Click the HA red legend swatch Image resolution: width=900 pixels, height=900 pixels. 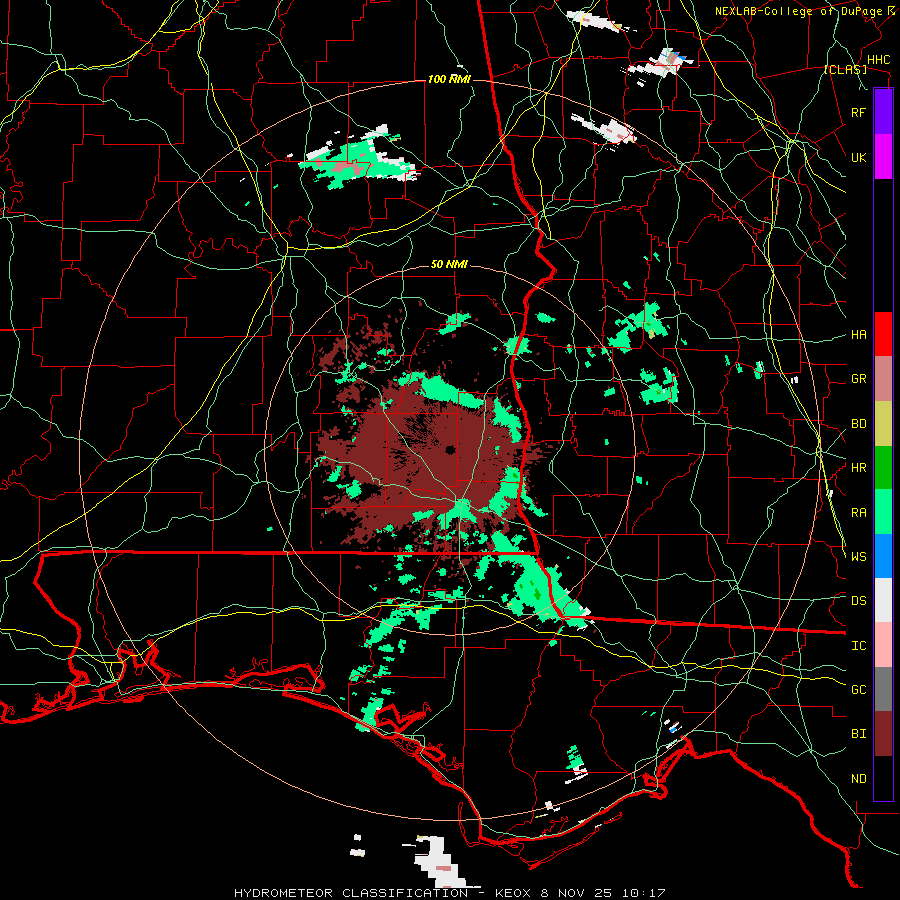pyautogui.click(x=883, y=334)
